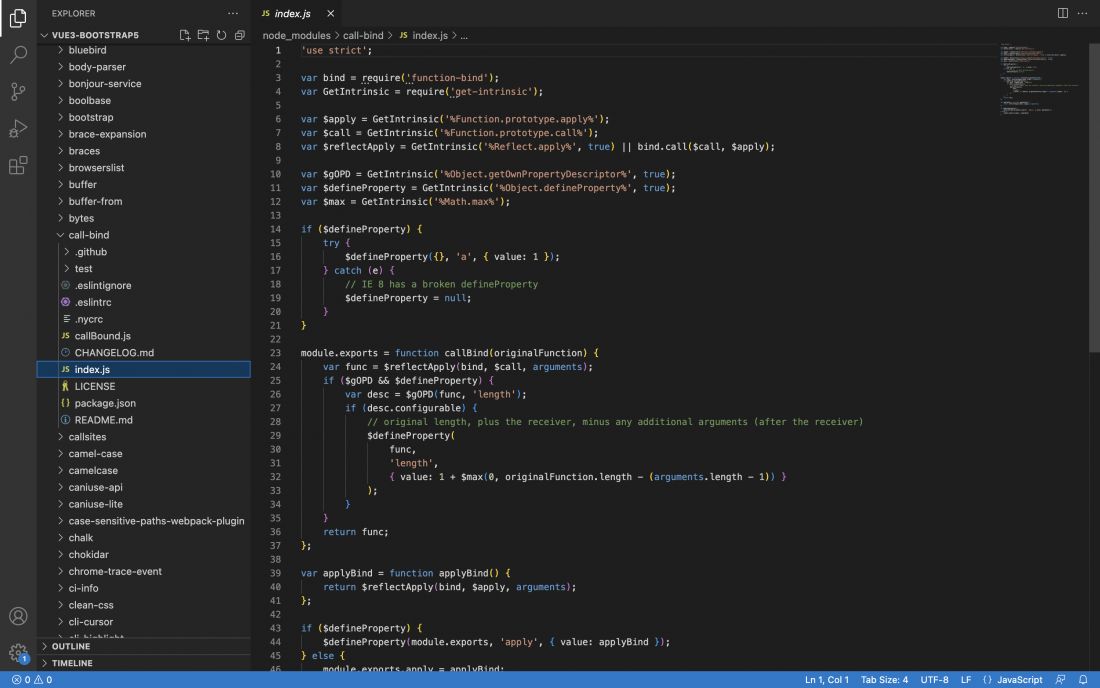The height and width of the screenshot is (688, 1100).
Task: Click 'use strict' on line 1
Action: pos(334,50)
